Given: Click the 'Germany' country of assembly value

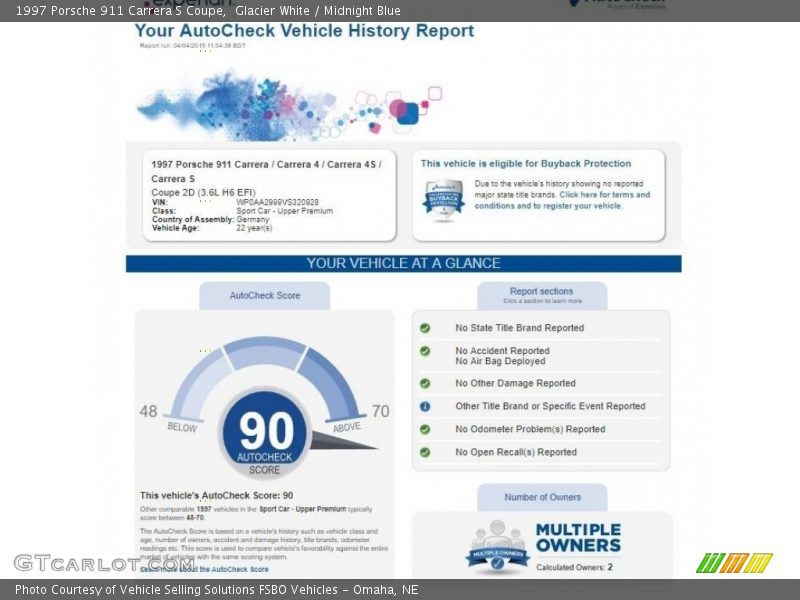Looking at the screenshot, I should pos(253,219).
